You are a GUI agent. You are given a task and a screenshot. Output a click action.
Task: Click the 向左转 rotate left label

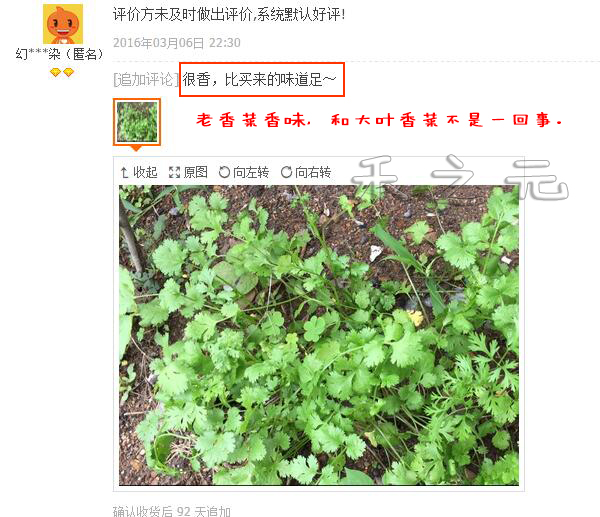coord(251,172)
